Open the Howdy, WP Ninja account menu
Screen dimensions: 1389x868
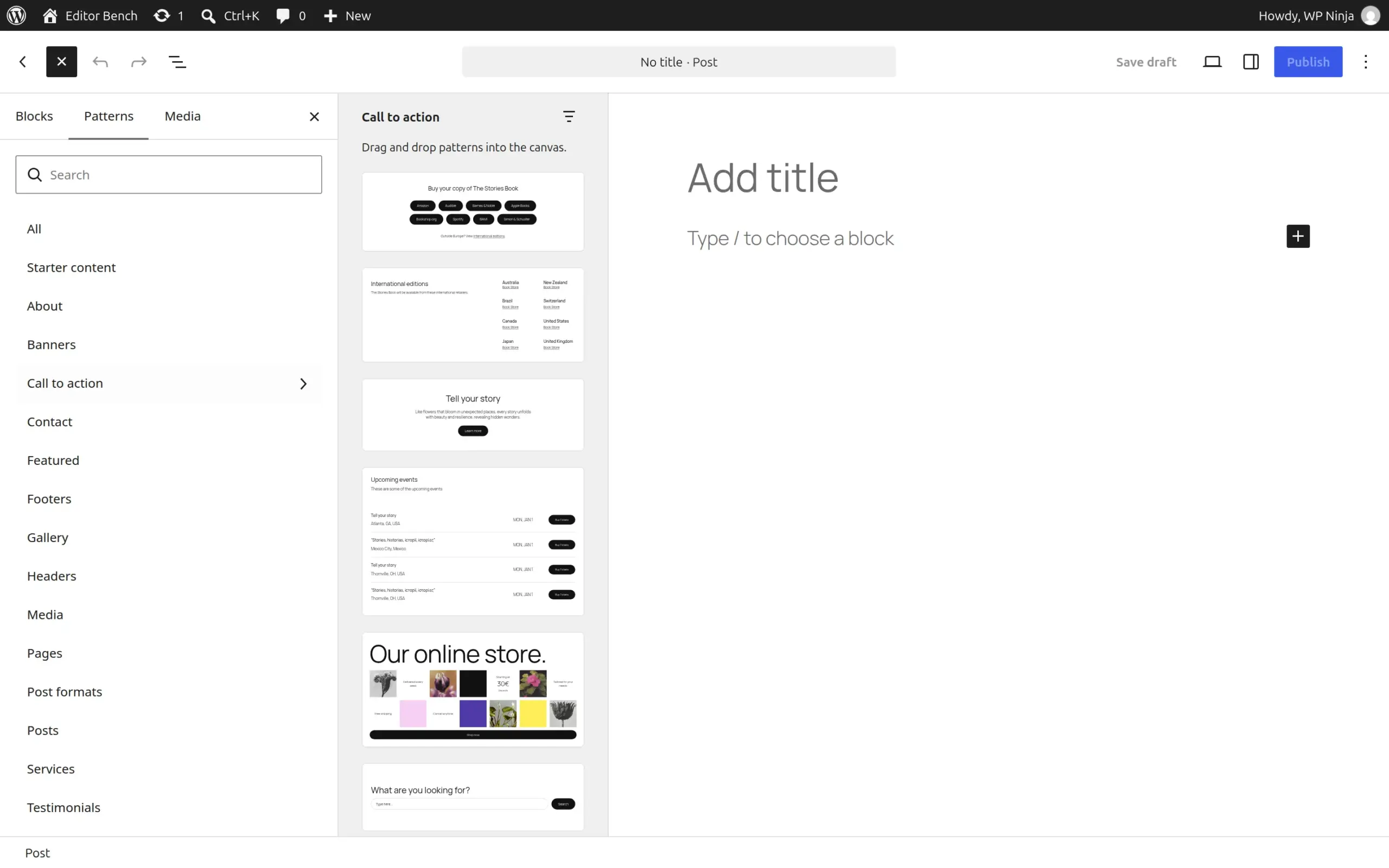pos(1318,16)
